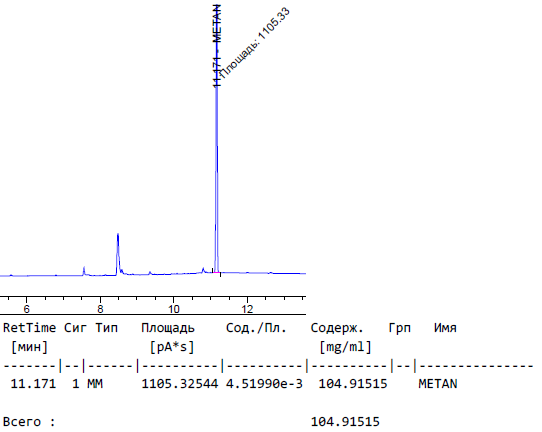Click the retention time value 11.171
Viewport: 542px width, 432px height.
tap(34, 384)
